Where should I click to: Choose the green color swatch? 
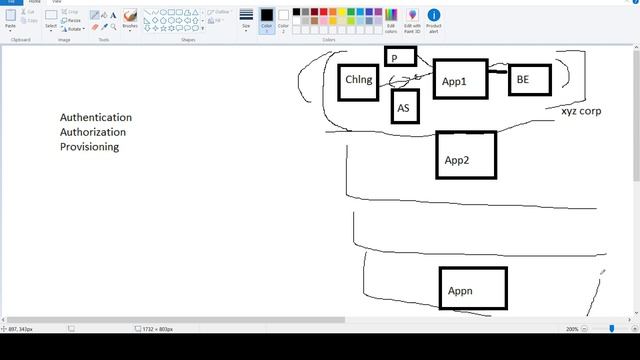351,12
